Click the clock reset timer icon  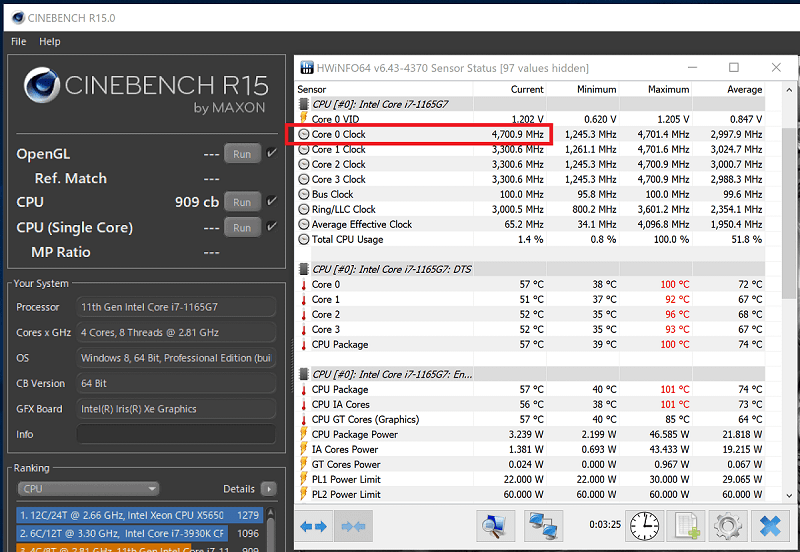pyautogui.click(x=644, y=526)
